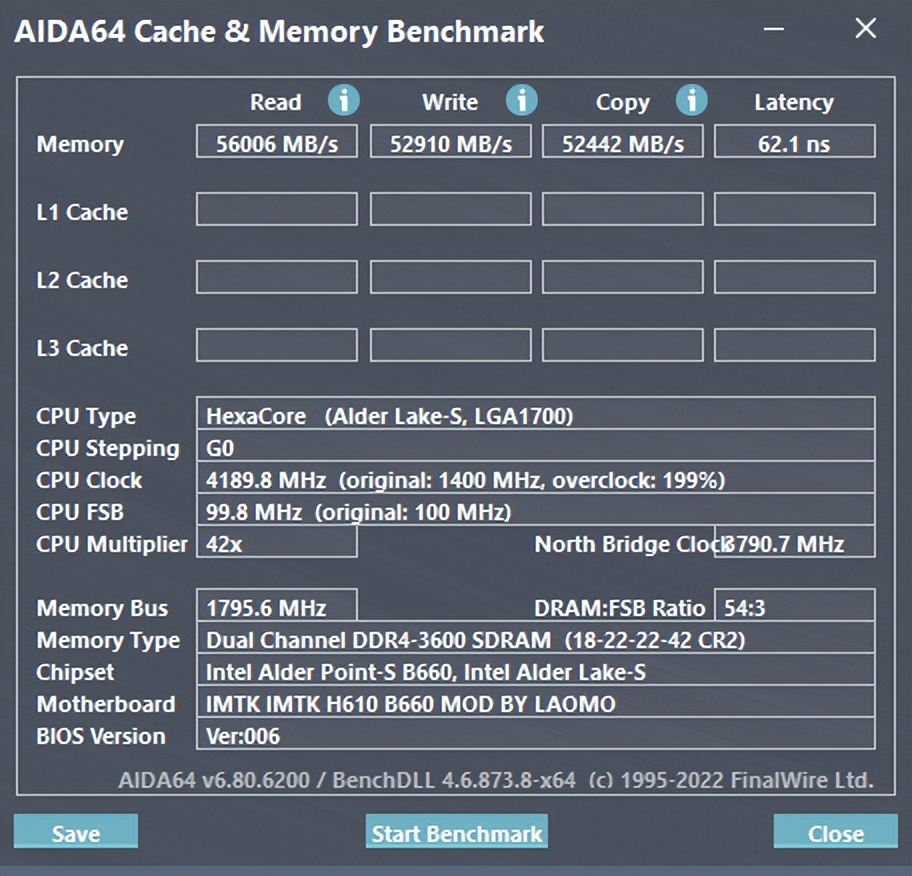Image resolution: width=912 pixels, height=876 pixels.
Task: Click the Start Benchmark button
Action: [x=457, y=832]
